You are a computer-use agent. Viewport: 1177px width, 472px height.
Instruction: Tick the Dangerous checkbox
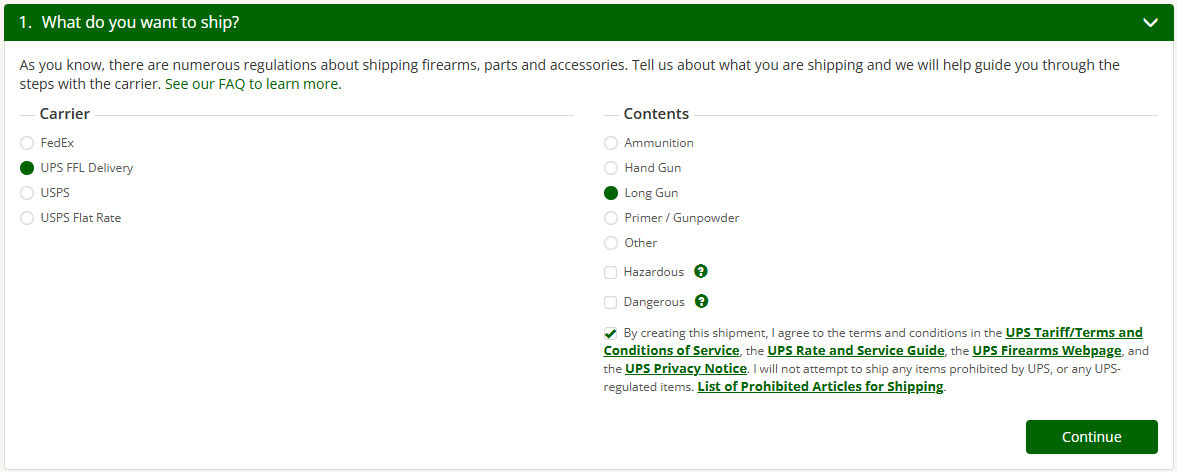coord(611,302)
